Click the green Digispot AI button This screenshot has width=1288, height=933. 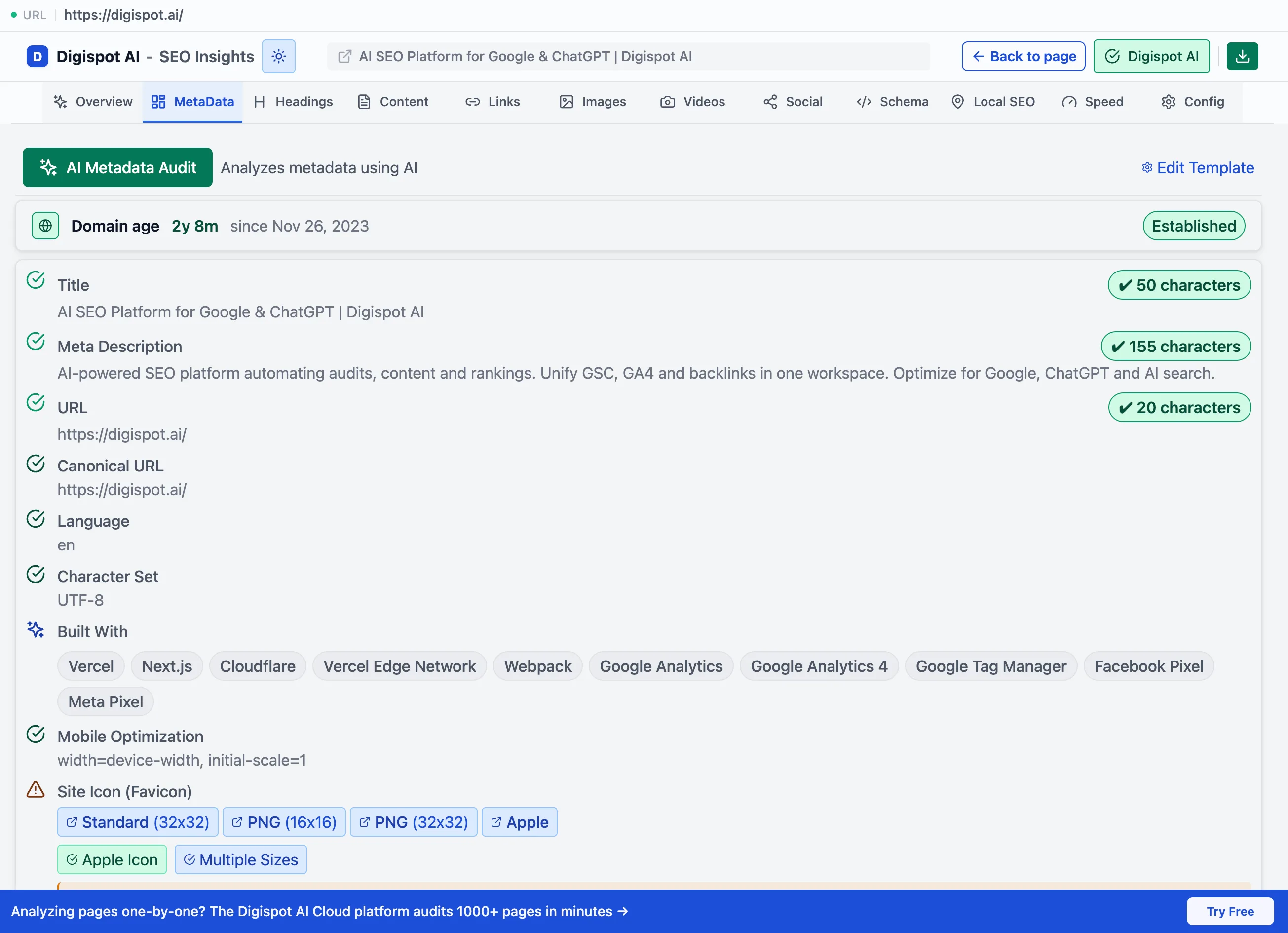pyautogui.click(x=1151, y=56)
